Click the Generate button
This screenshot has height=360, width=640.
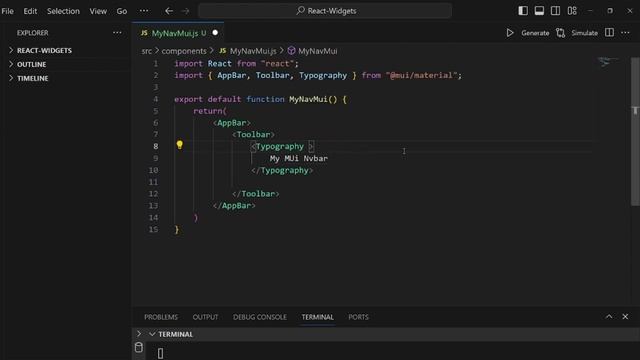(535, 33)
